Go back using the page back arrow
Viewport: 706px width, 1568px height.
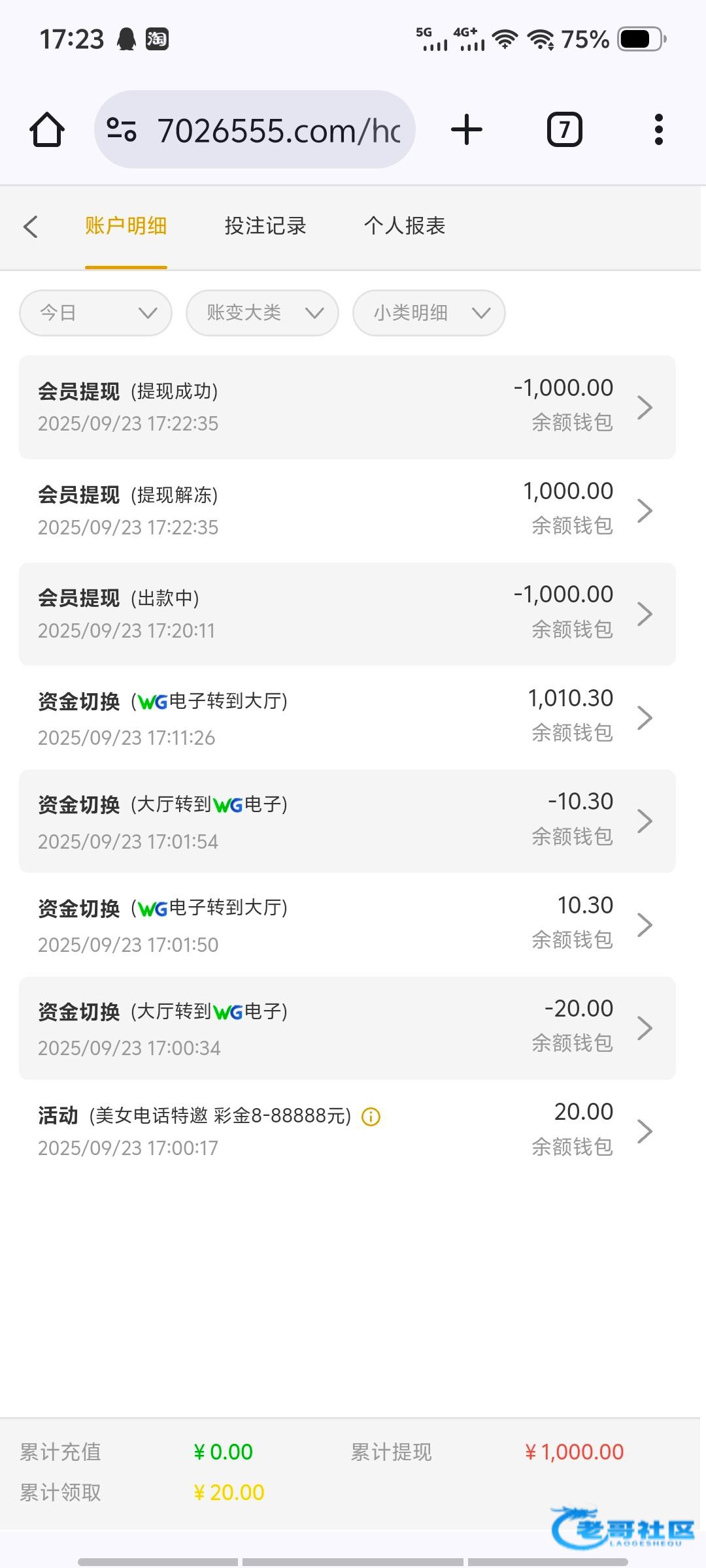[31, 227]
